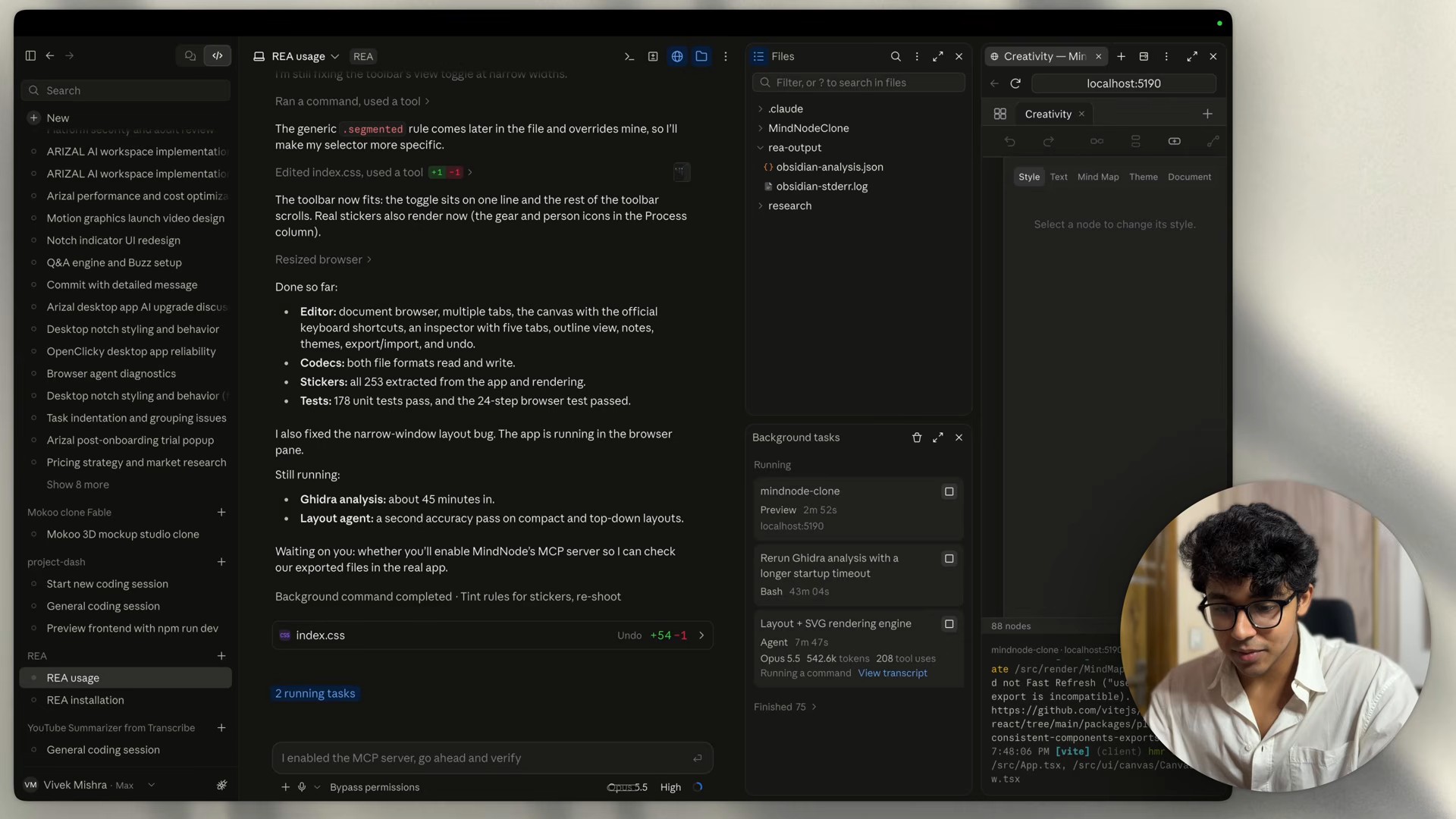Toggle the Files folder panel icon
Viewport: 1456px width, 819px height.
tap(701, 56)
